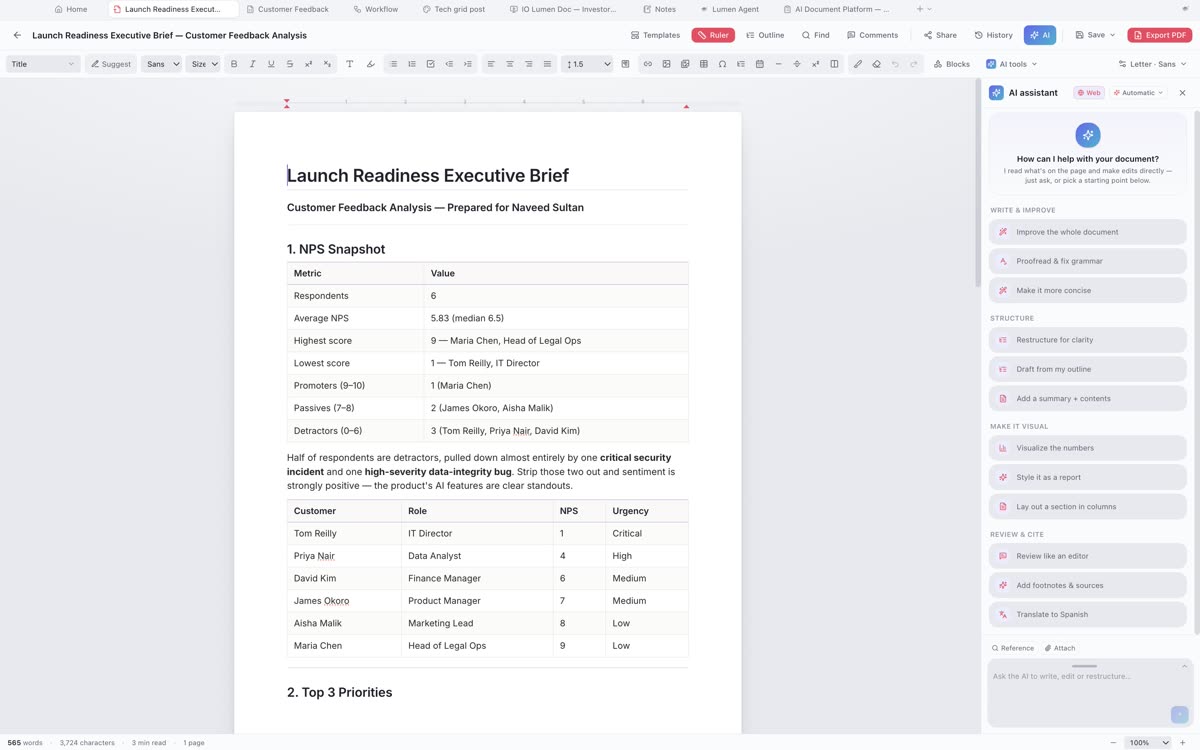Select the highlighter tool

(370, 64)
